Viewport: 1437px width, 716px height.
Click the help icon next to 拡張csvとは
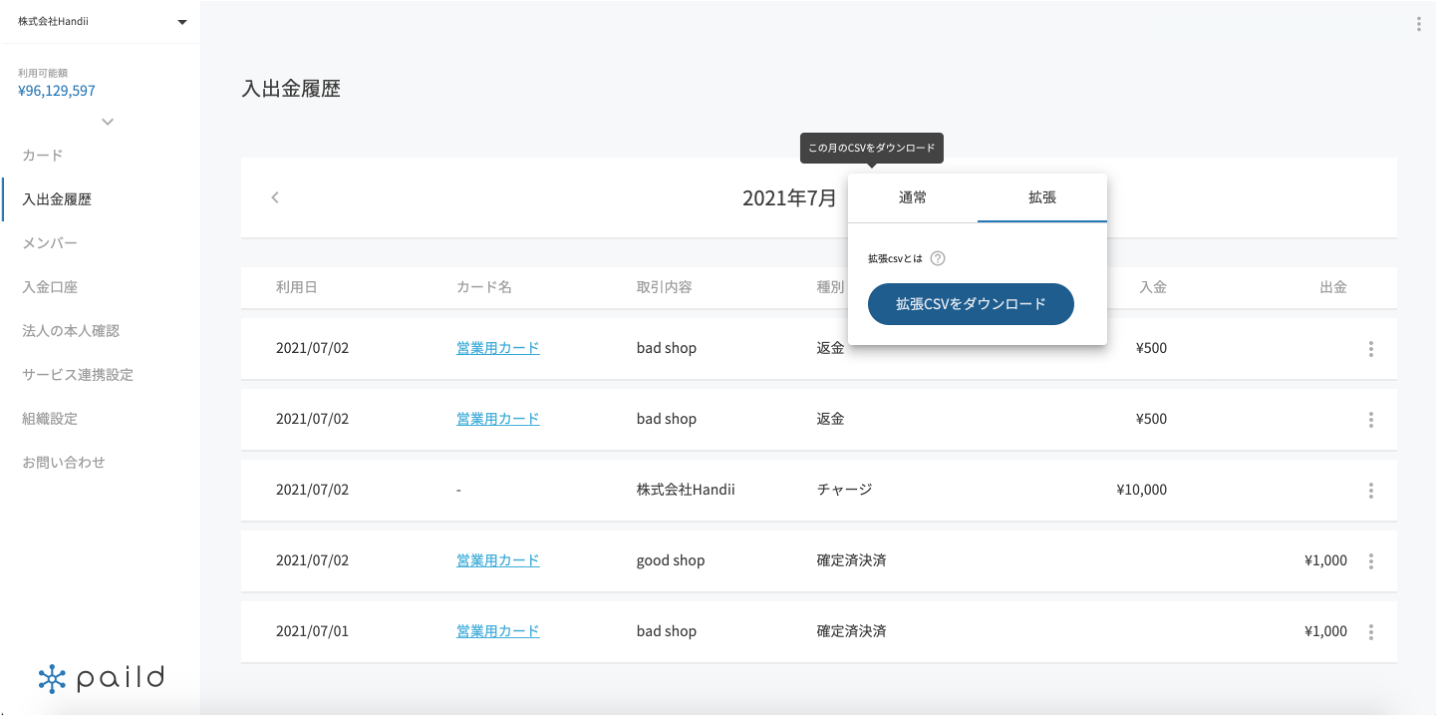(x=937, y=258)
